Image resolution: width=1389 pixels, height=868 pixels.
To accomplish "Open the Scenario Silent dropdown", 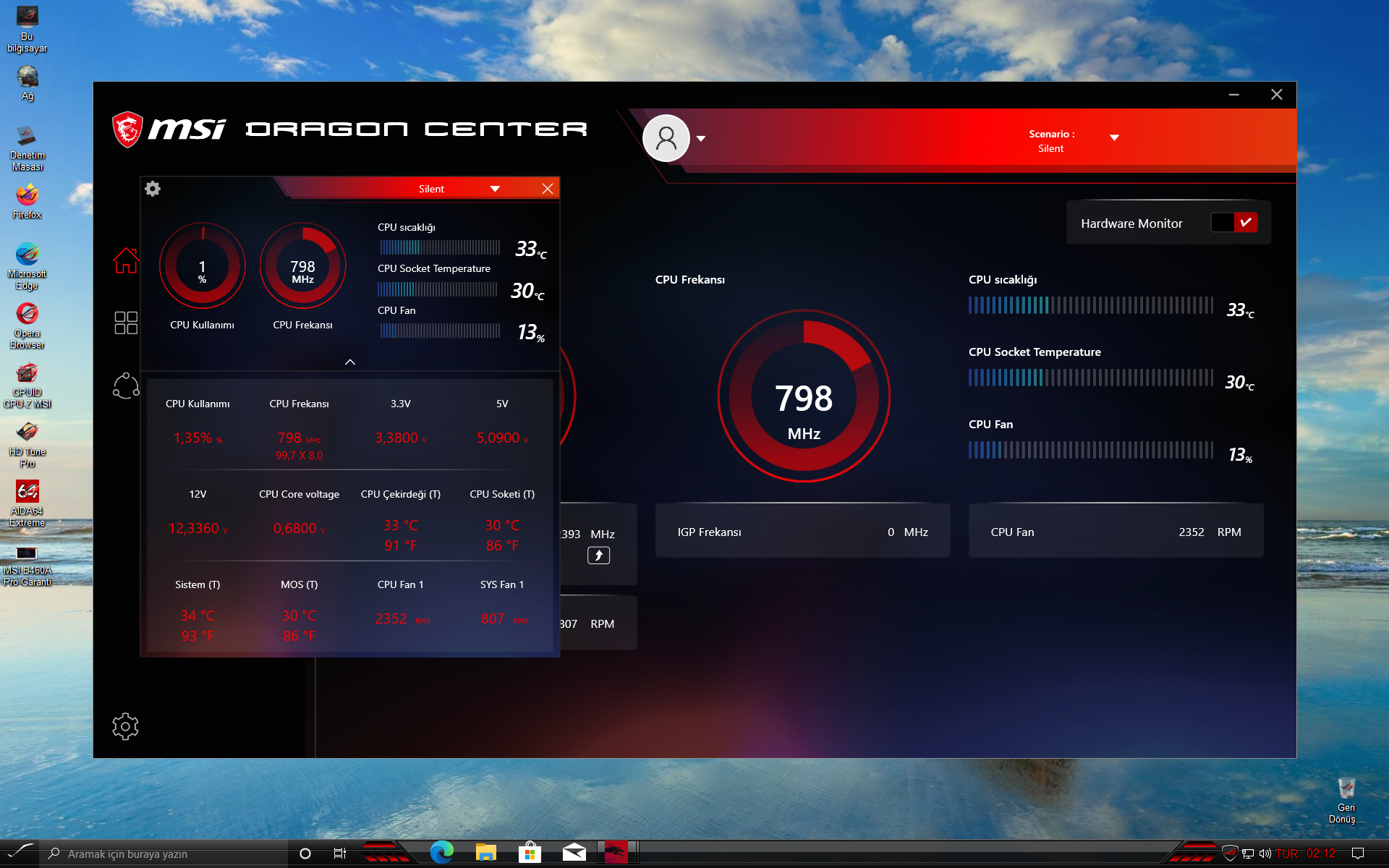I will tap(1114, 137).
